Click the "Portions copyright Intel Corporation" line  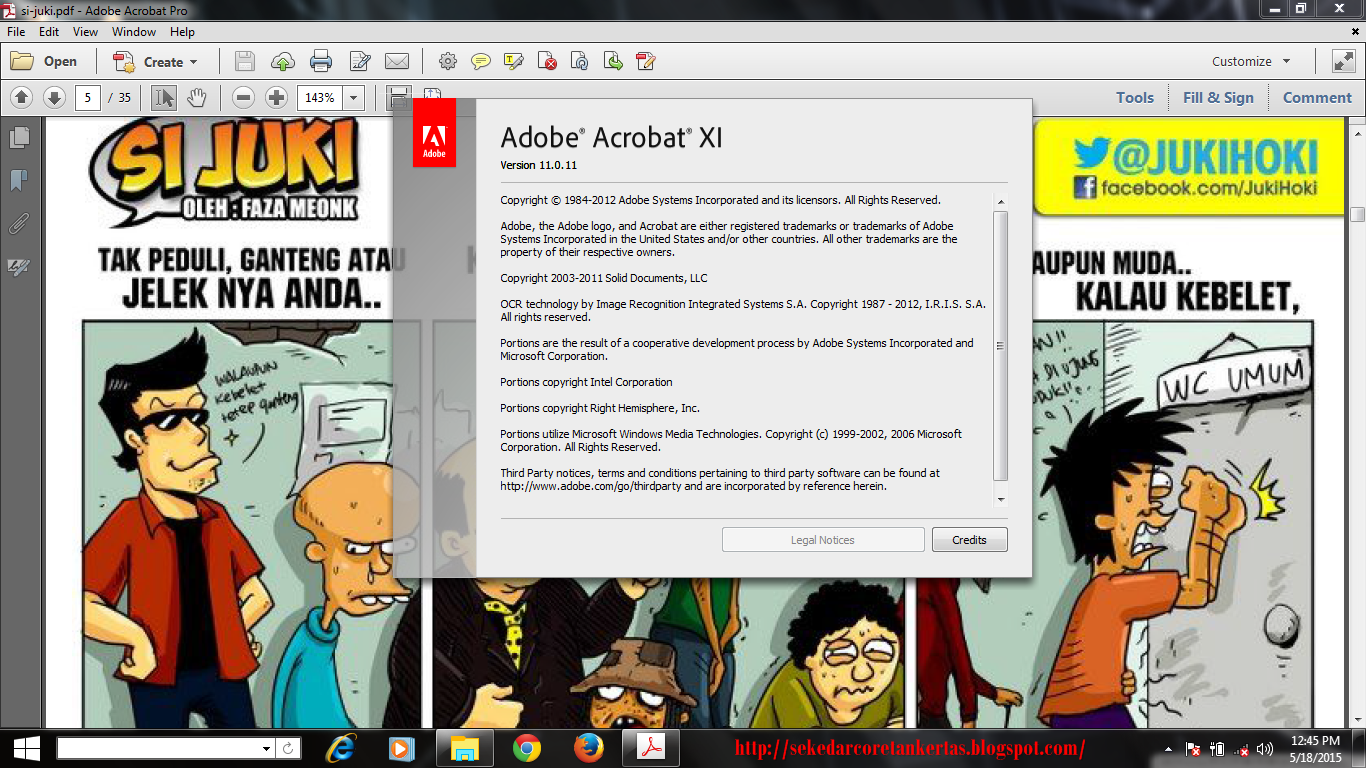coord(586,382)
